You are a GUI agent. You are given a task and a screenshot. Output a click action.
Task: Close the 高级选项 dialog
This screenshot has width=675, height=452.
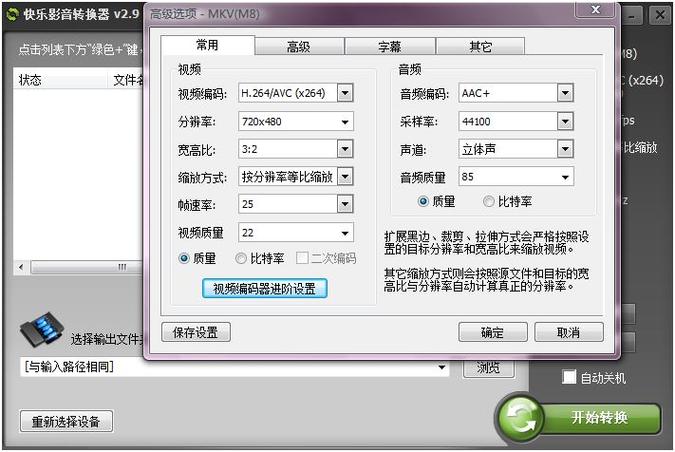click(x=595, y=9)
